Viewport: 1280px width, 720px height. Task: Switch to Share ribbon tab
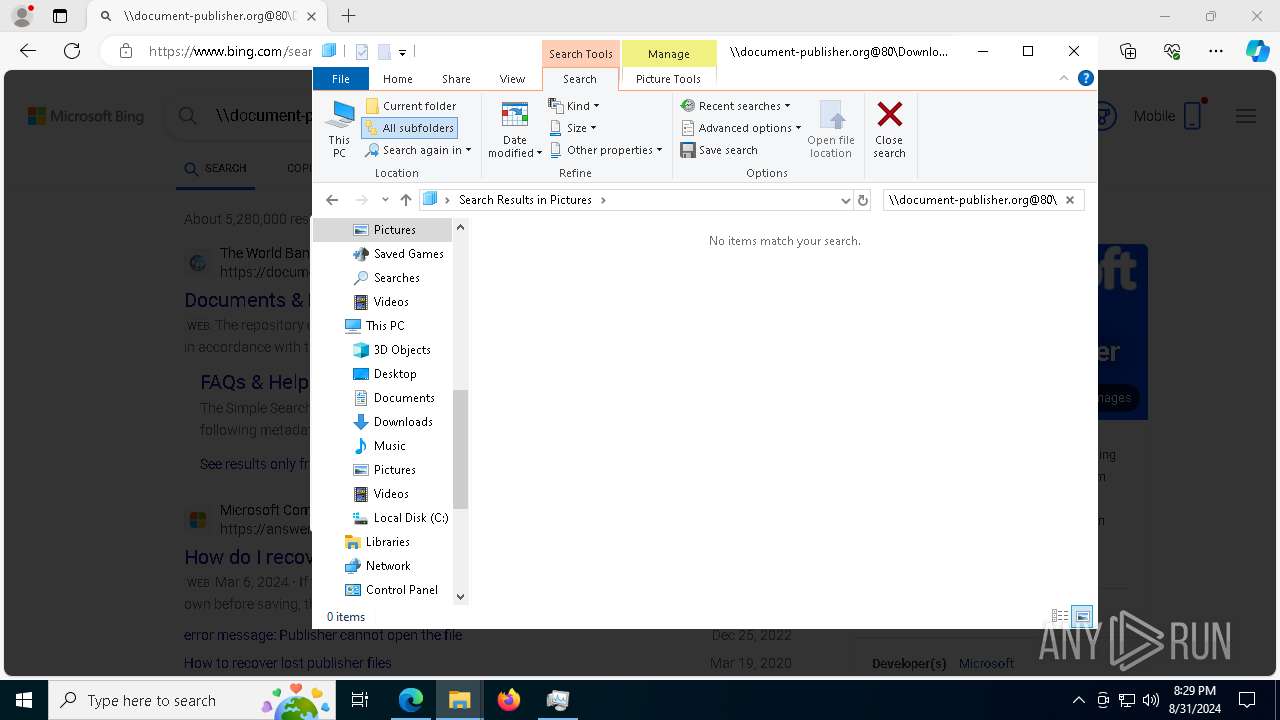pyautogui.click(x=456, y=79)
